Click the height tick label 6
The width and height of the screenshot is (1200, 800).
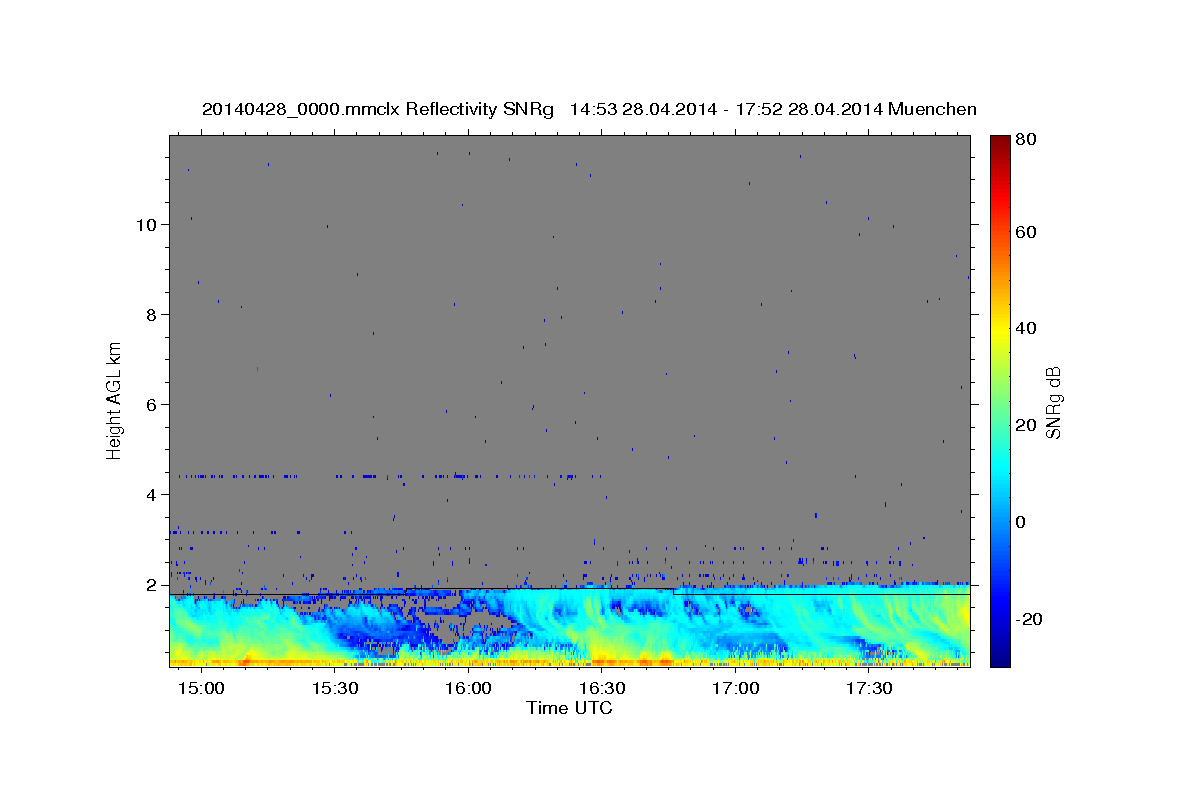coord(153,405)
